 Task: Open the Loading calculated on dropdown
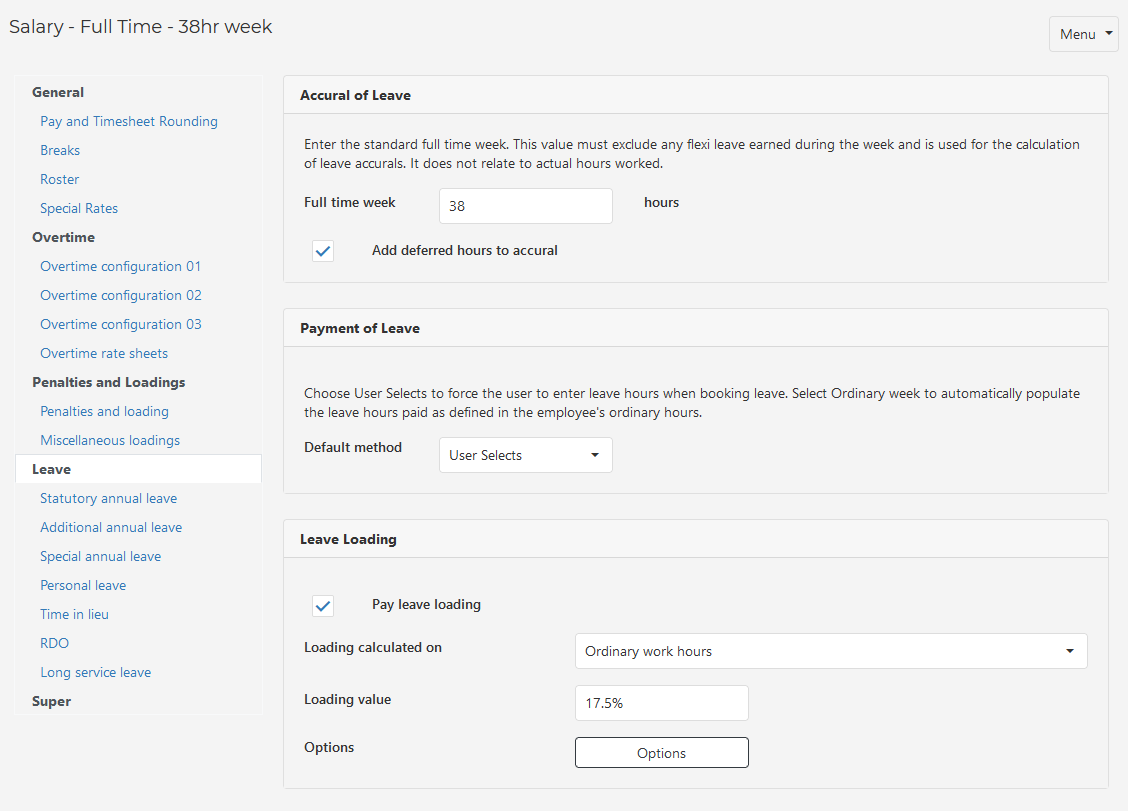pos(830,651)
